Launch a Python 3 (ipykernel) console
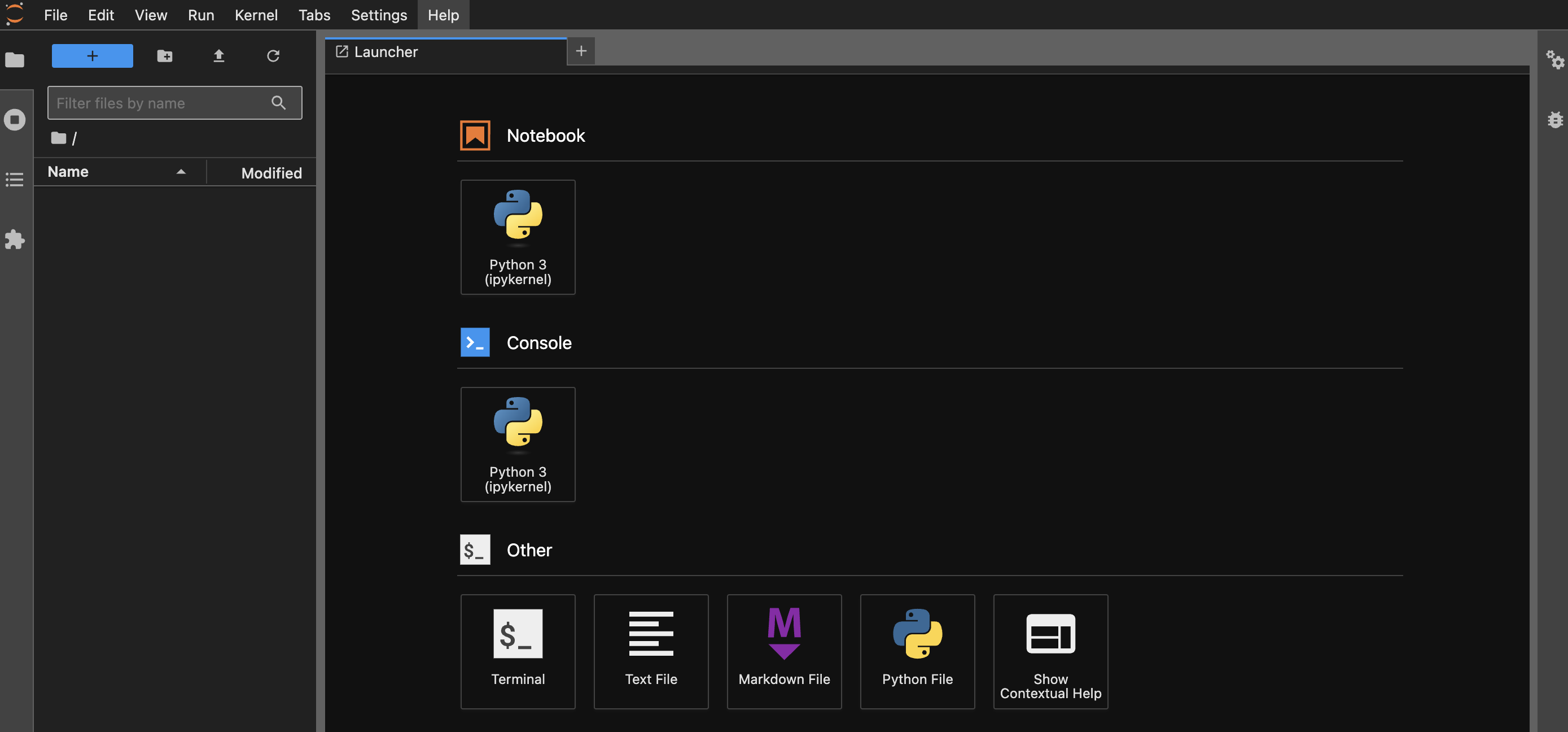Screen dimensions: 1568x732 pyautogui.click(x=518, y=445)
